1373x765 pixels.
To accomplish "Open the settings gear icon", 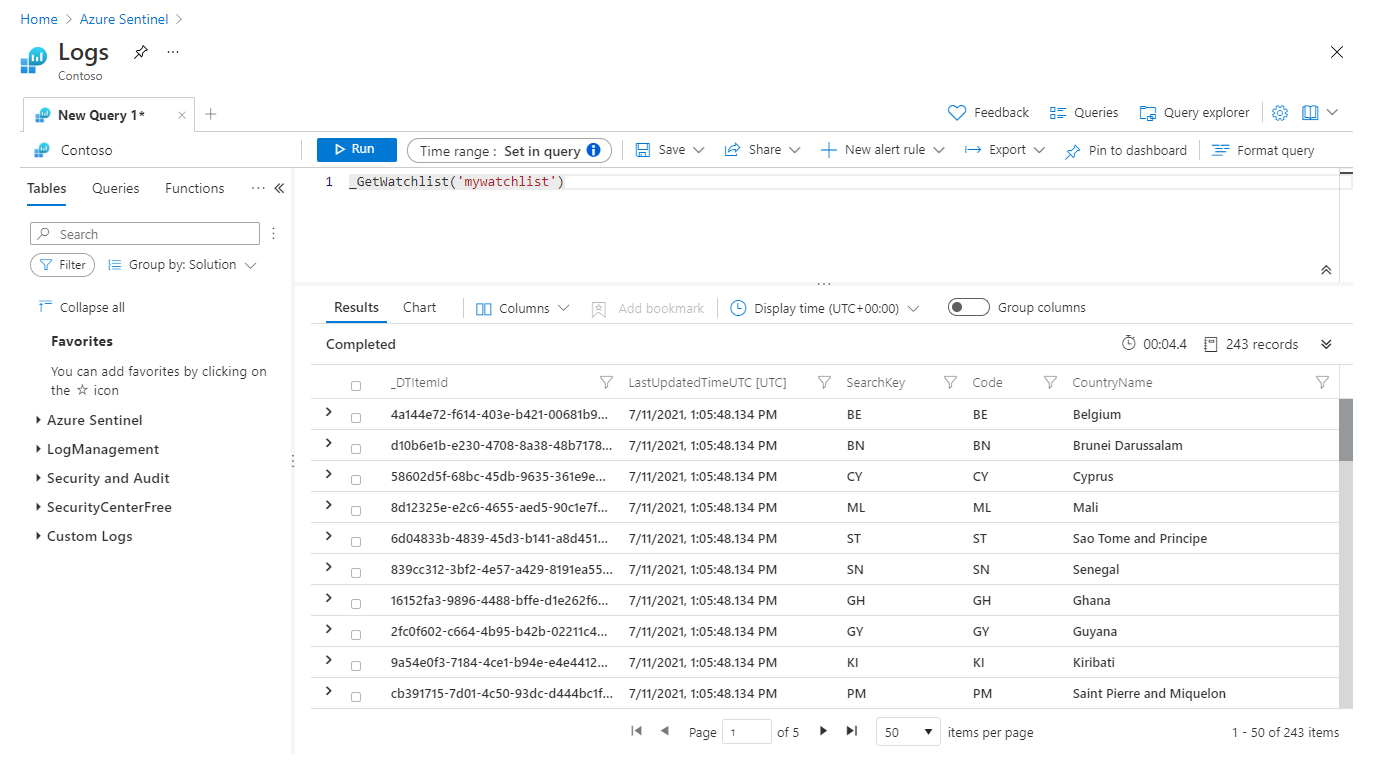I will click(1280, 112).
